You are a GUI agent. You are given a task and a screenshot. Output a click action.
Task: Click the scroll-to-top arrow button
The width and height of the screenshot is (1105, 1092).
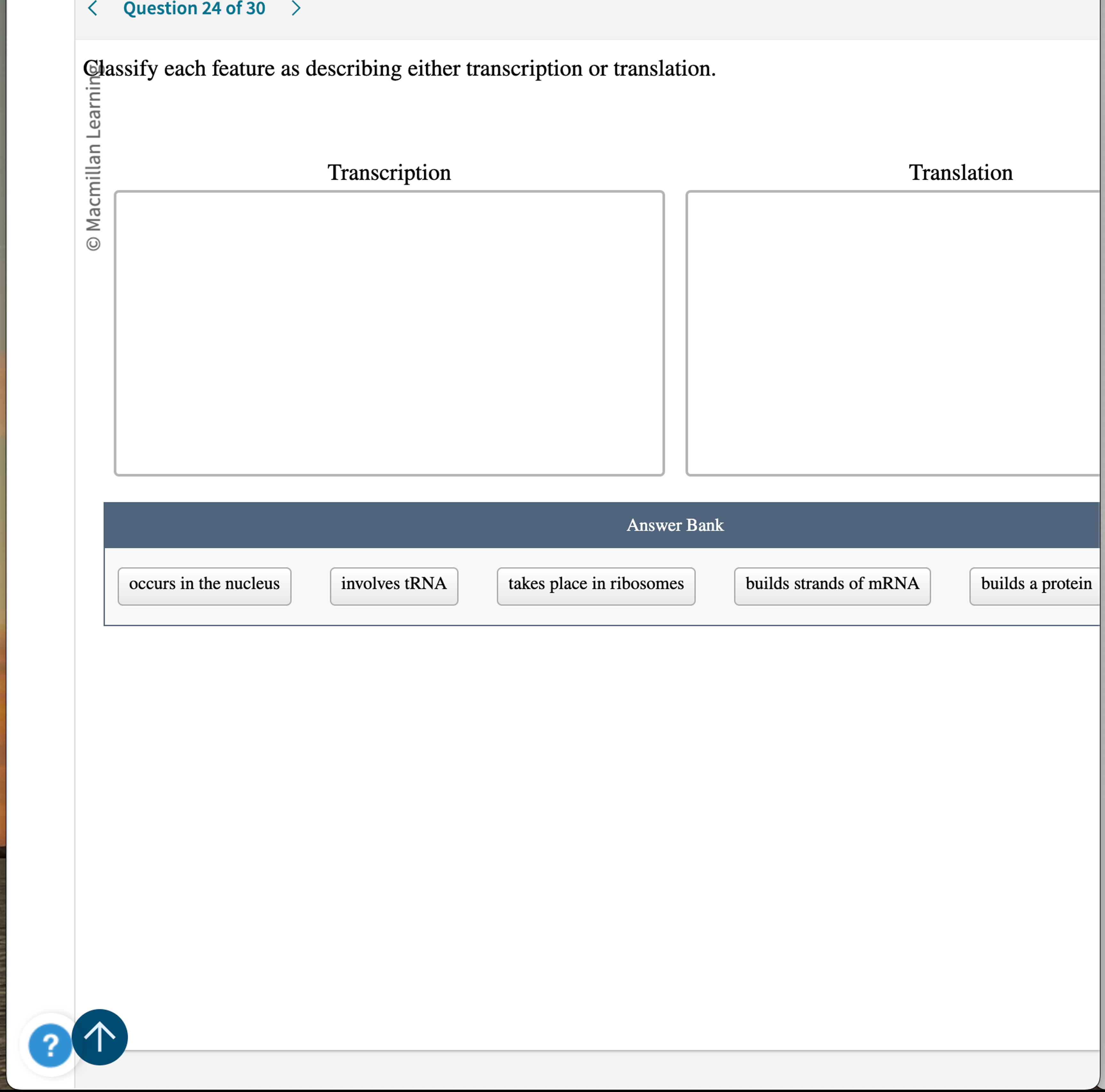[100, 1037]
